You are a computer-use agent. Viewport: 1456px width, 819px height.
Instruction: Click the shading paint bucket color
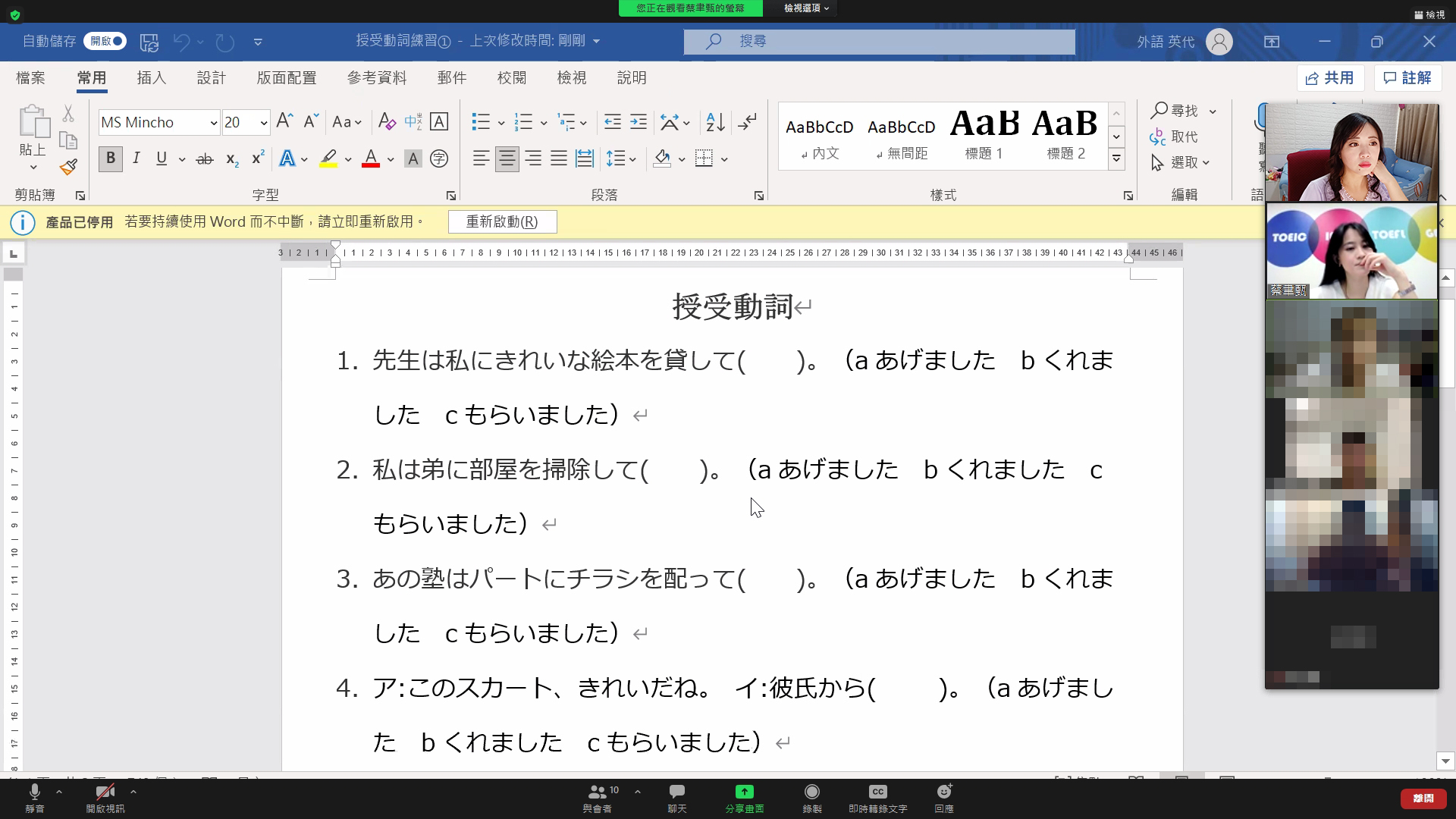click(x=662, y=158)
